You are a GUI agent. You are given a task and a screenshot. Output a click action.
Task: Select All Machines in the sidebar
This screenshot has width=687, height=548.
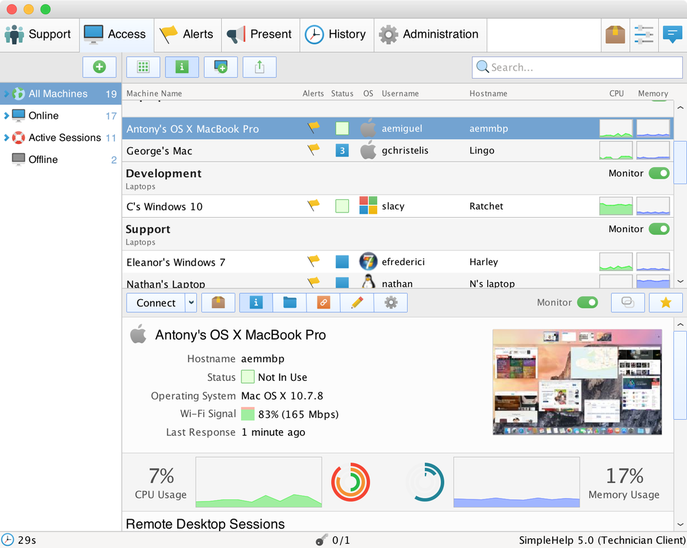(x=60, y=94)
